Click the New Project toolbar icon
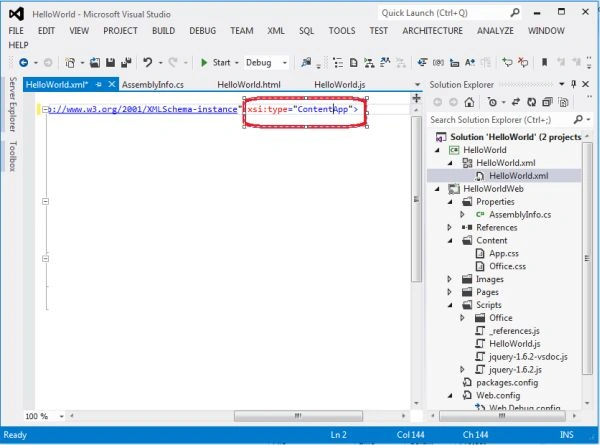Screen dimensions: 600x445 click(x=70, y=62)
